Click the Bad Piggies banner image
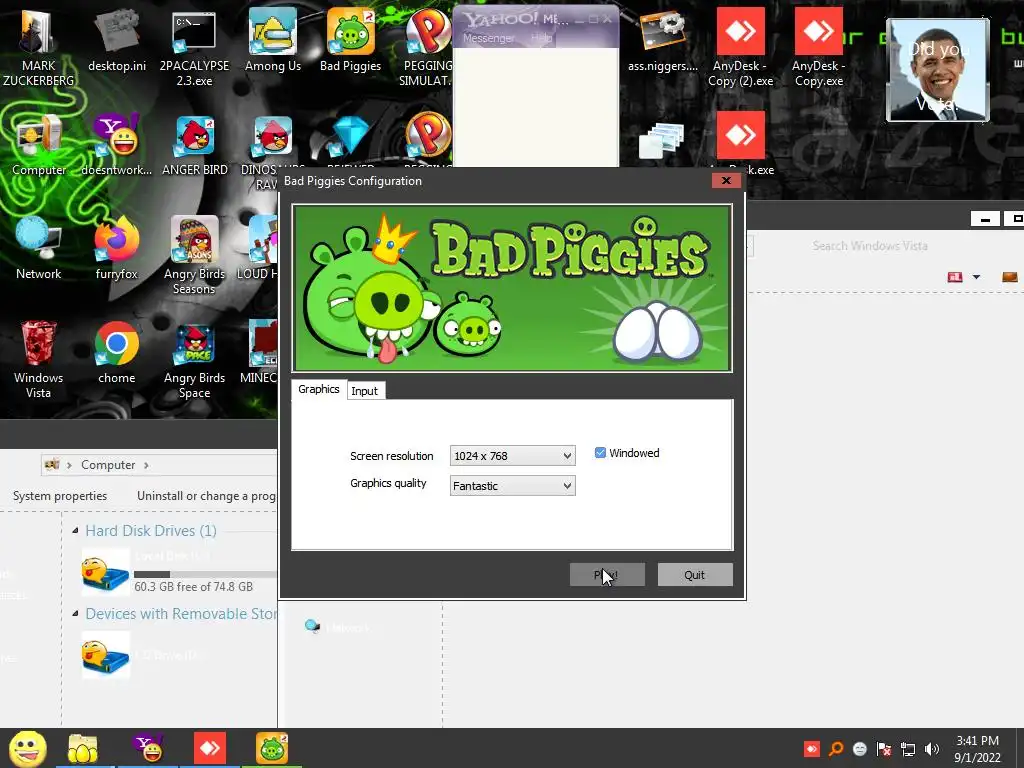Image resolution: width=1024 pixels, height=768 pixels. 512,288
